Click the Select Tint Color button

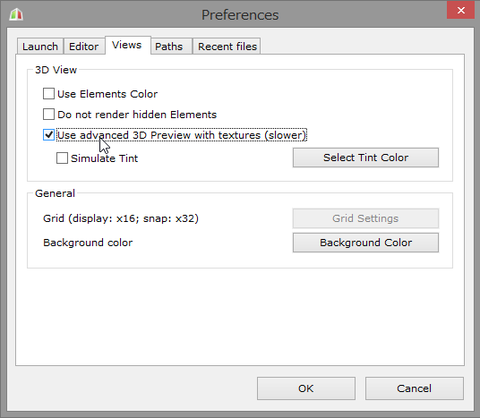click(366, 157)
